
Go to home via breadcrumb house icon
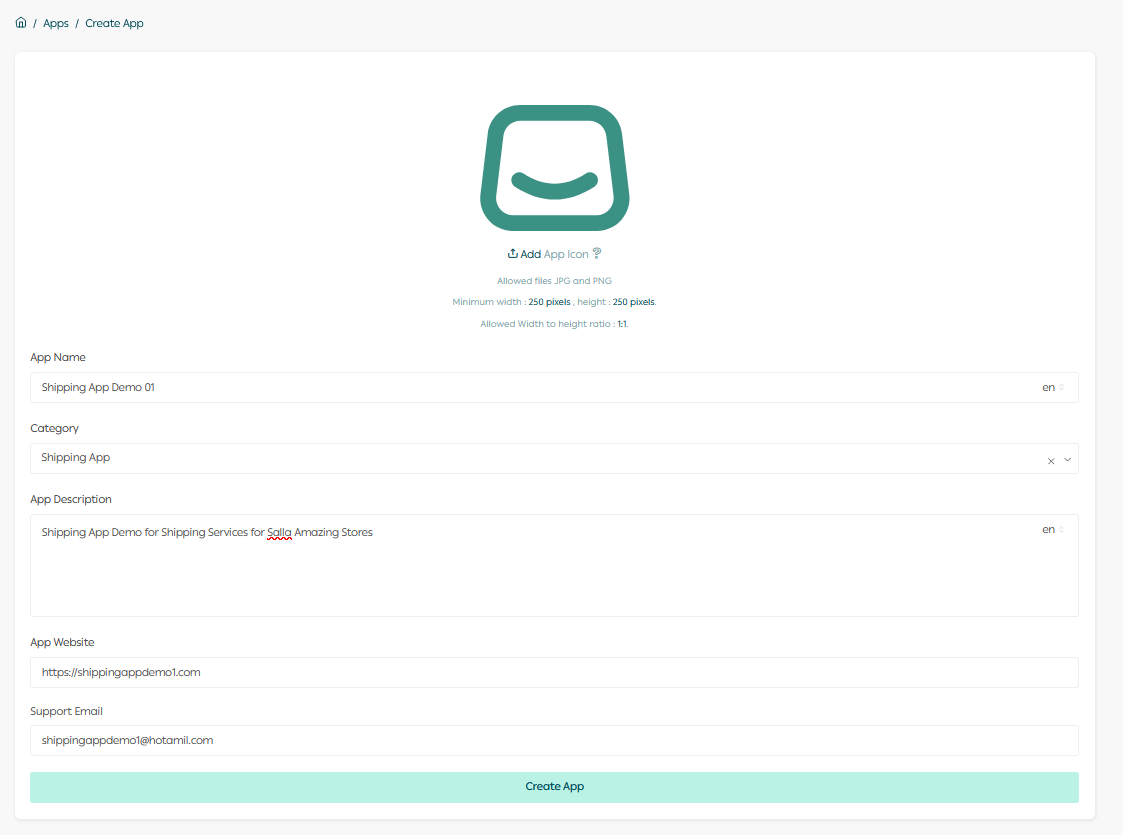(x=21, y=23)
